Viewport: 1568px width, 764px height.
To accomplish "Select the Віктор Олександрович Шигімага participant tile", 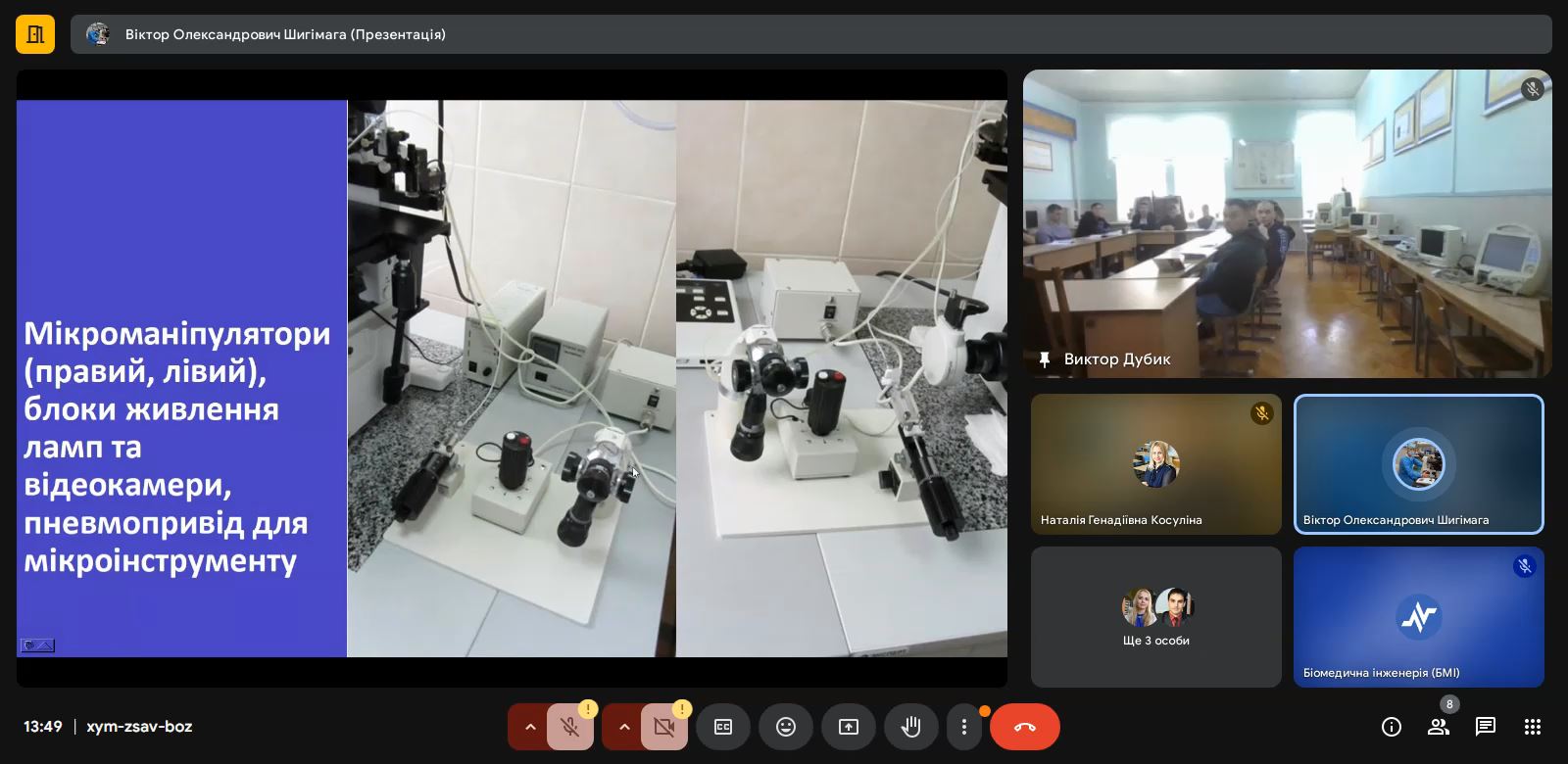I will point(1419,464).
